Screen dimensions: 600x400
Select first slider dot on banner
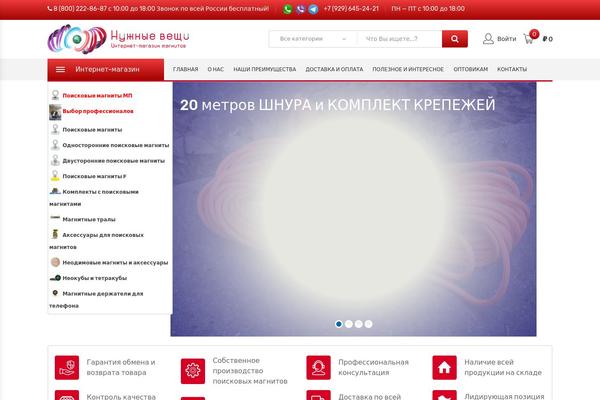[339, 324]
